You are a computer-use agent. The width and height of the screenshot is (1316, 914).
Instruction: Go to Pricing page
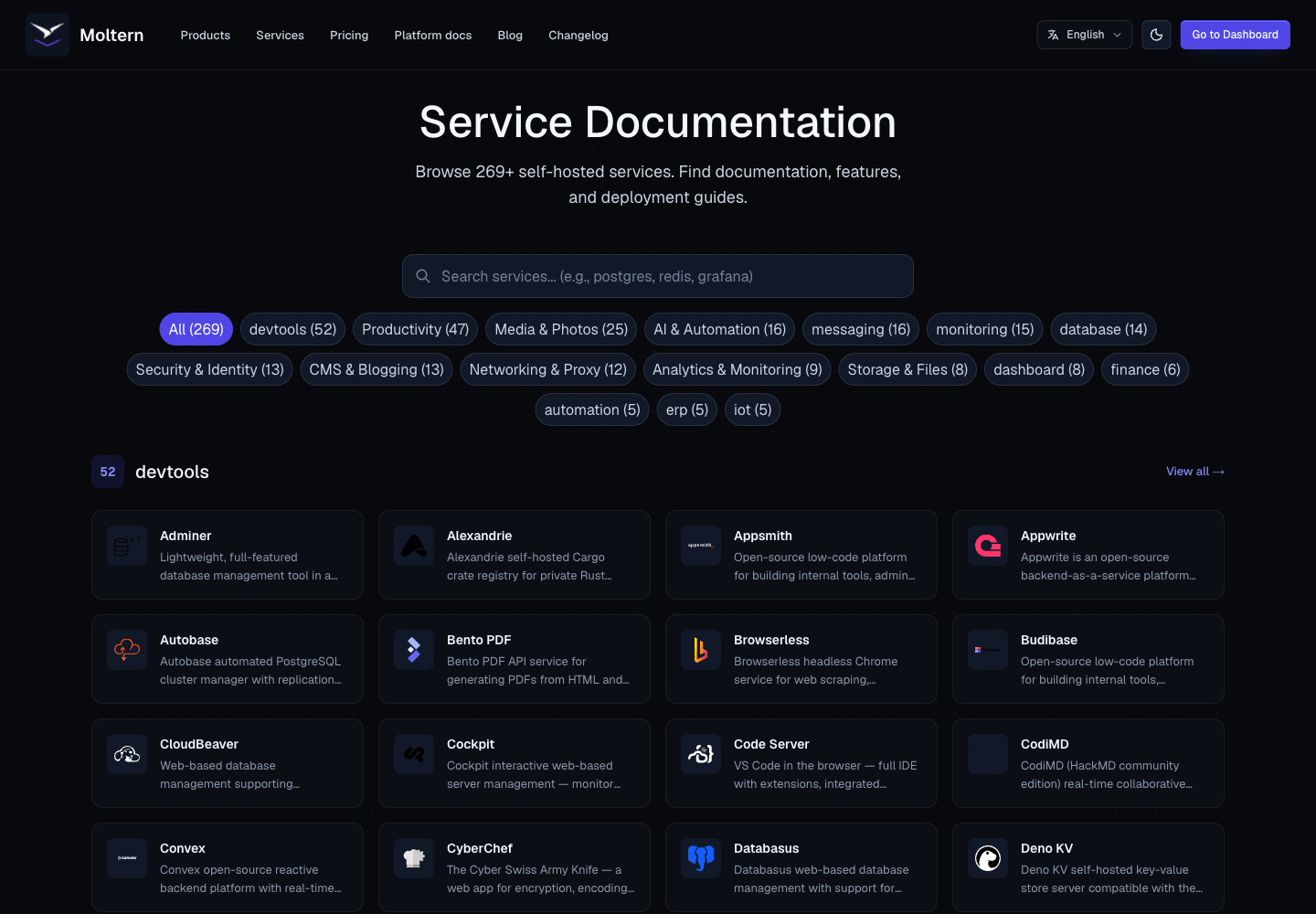pos(349,35)
